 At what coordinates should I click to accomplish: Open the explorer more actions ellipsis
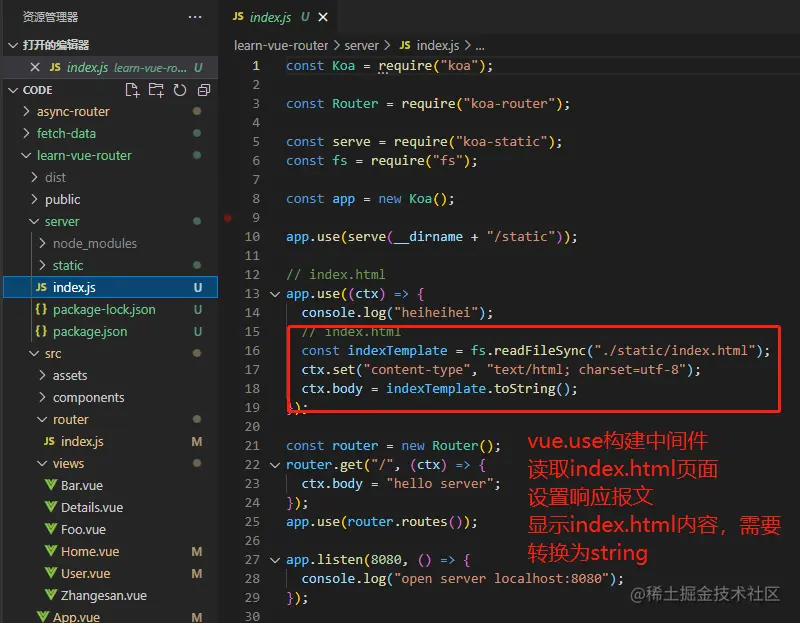click(195, 17)
